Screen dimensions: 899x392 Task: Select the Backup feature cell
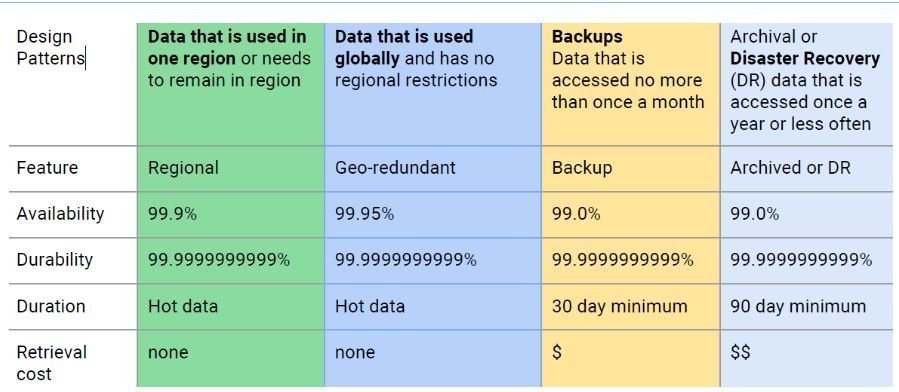click(x=631, y=168)
